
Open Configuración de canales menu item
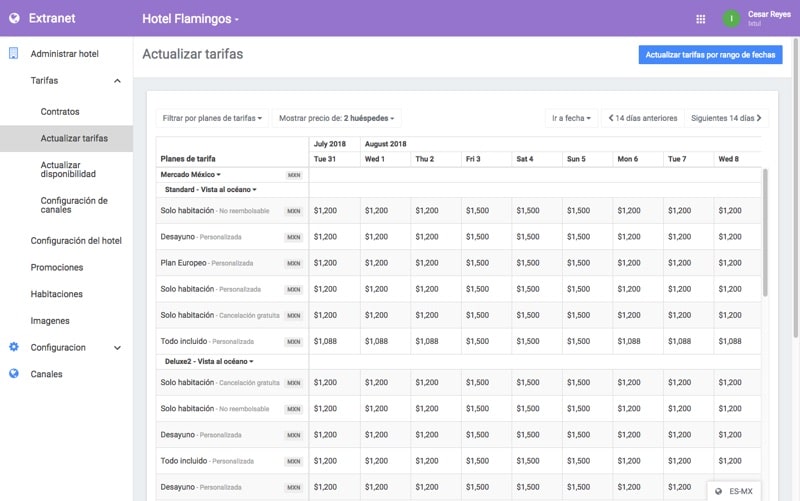click(x=74, y=205)
